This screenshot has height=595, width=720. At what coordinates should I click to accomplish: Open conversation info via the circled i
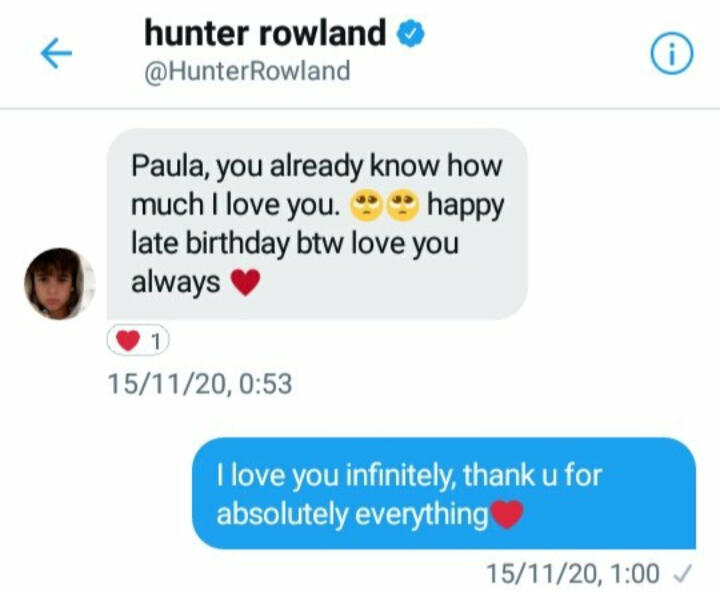(x=672, y=53)
